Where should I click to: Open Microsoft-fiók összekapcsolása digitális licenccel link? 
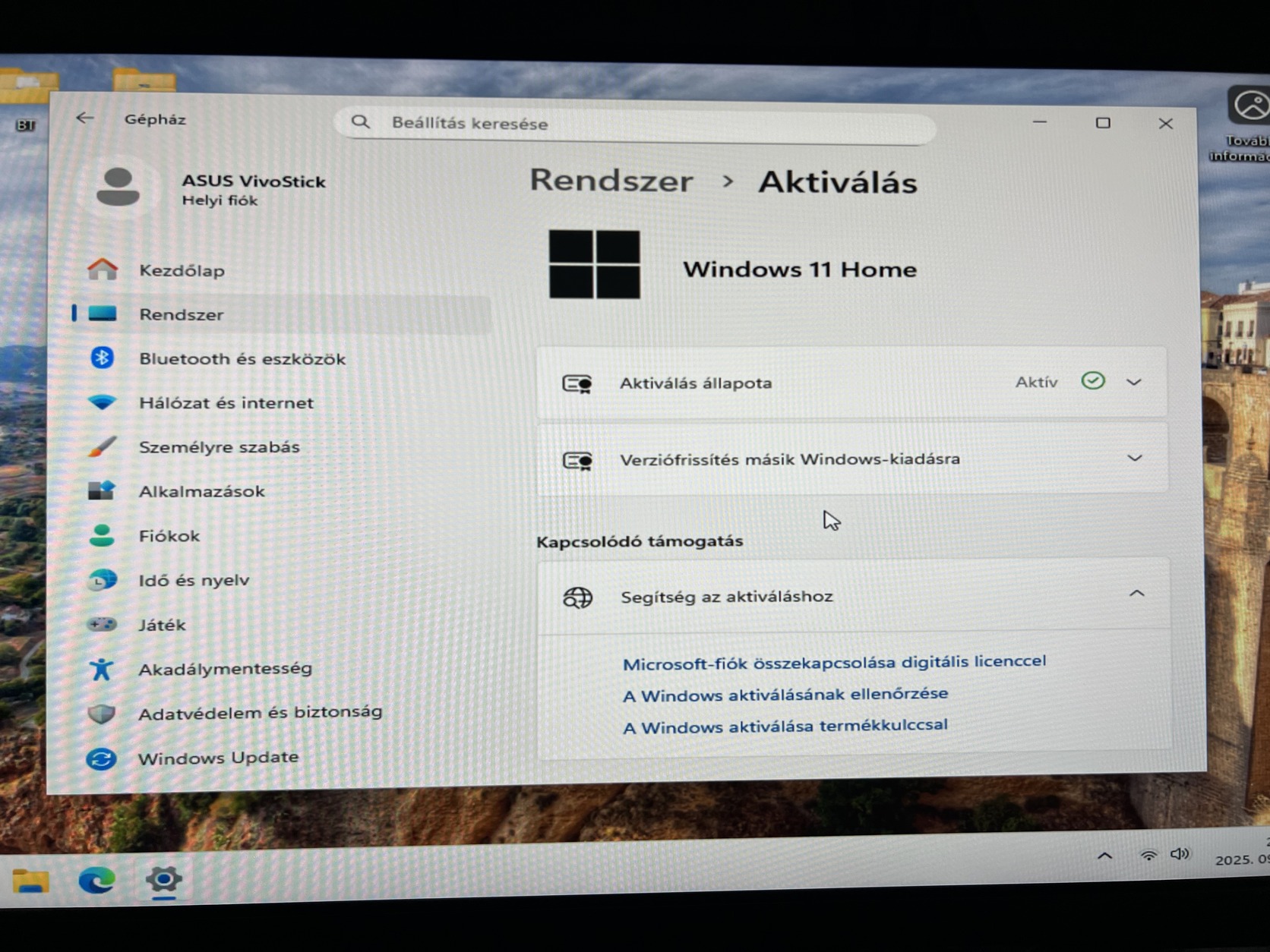[x=834, y=662]
